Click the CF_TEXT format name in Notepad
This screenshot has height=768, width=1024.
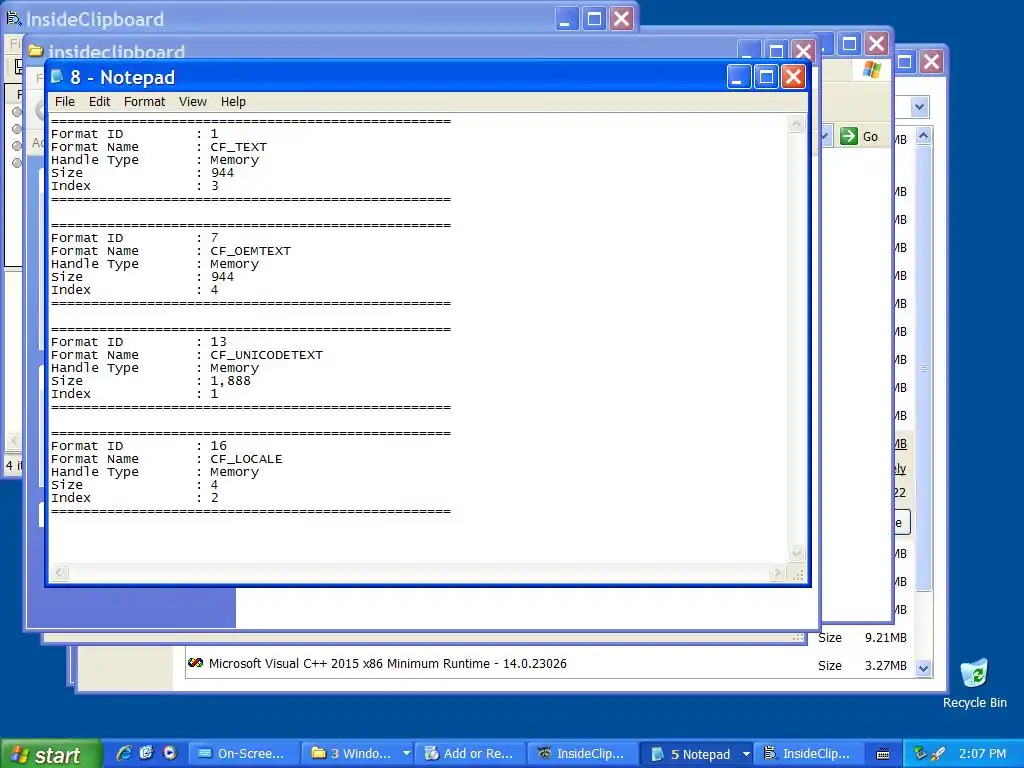click(238, 147)
